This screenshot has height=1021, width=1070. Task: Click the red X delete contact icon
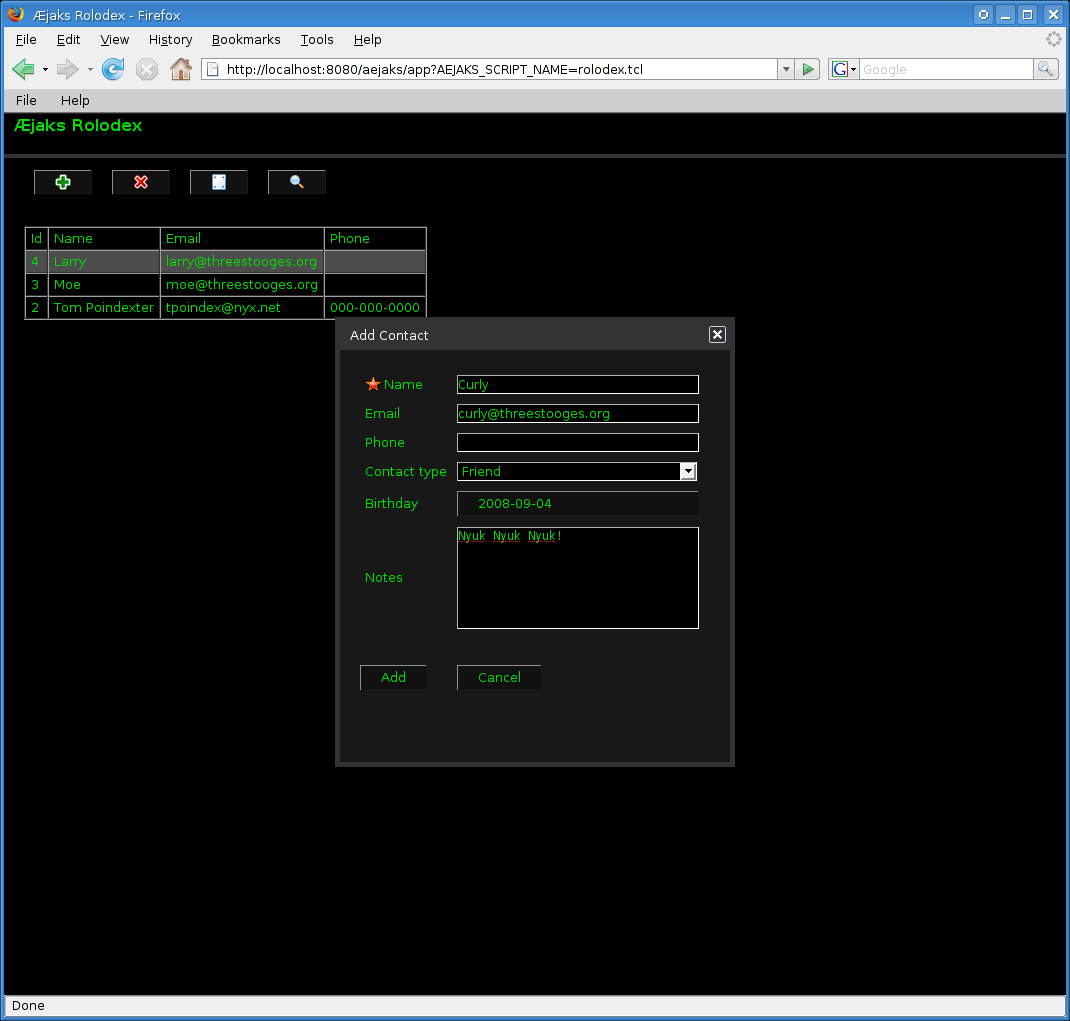[141, 182]
